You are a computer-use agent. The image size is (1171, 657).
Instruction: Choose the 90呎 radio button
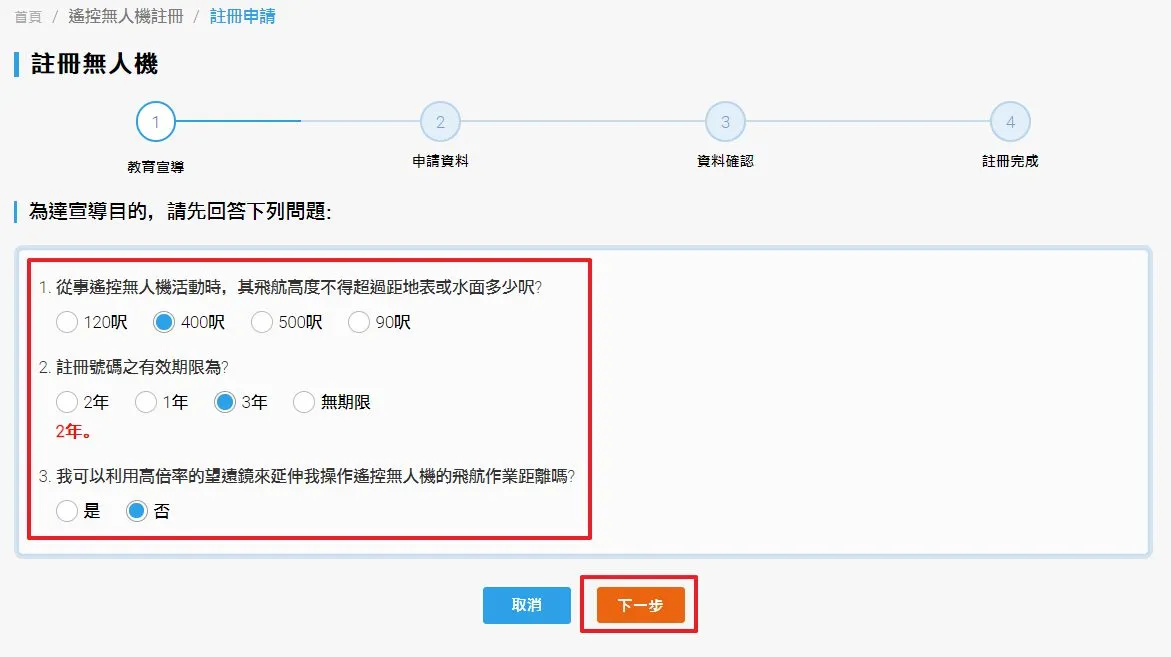point(358,322)
